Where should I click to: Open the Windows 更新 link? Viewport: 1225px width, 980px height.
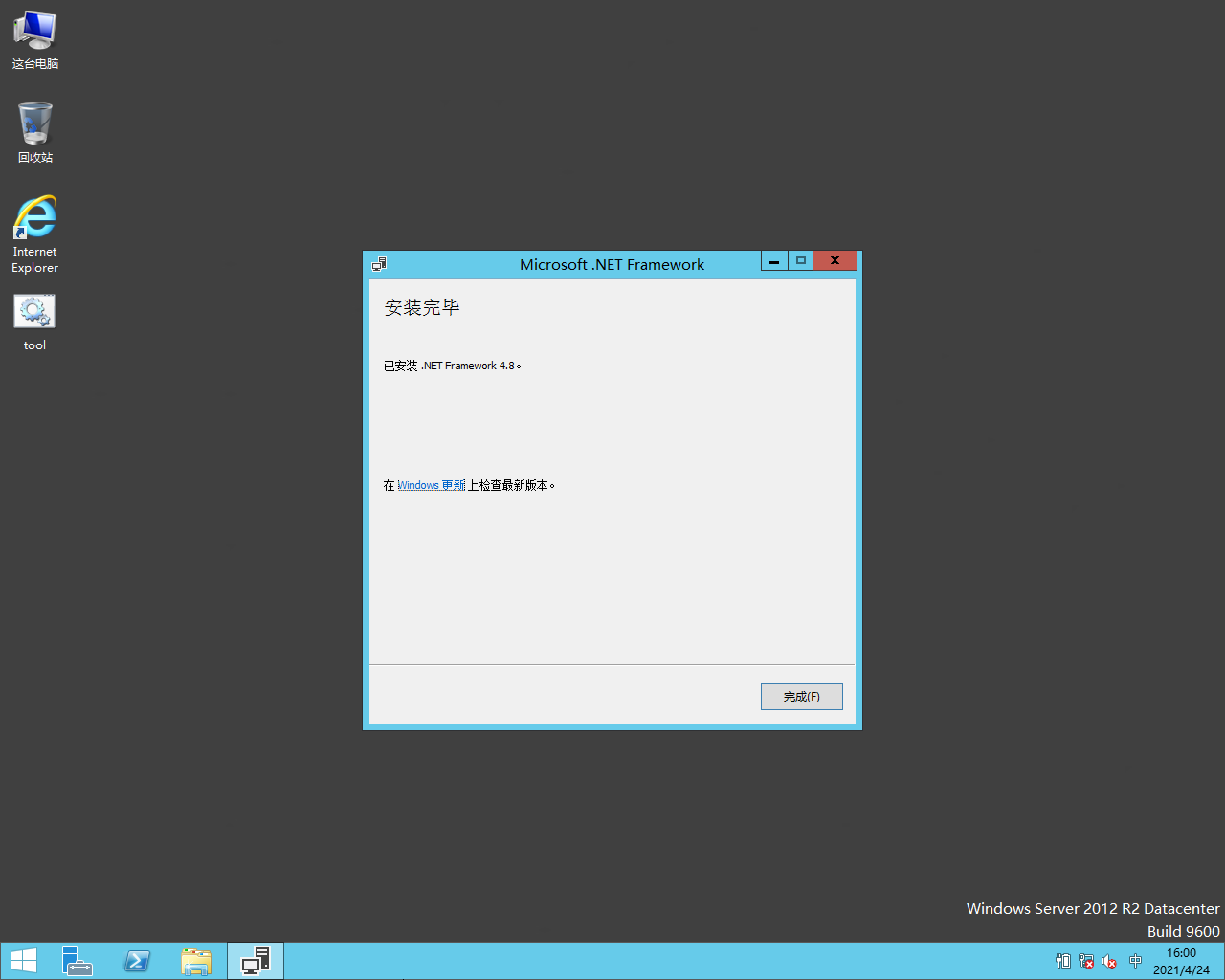[431, 485]
